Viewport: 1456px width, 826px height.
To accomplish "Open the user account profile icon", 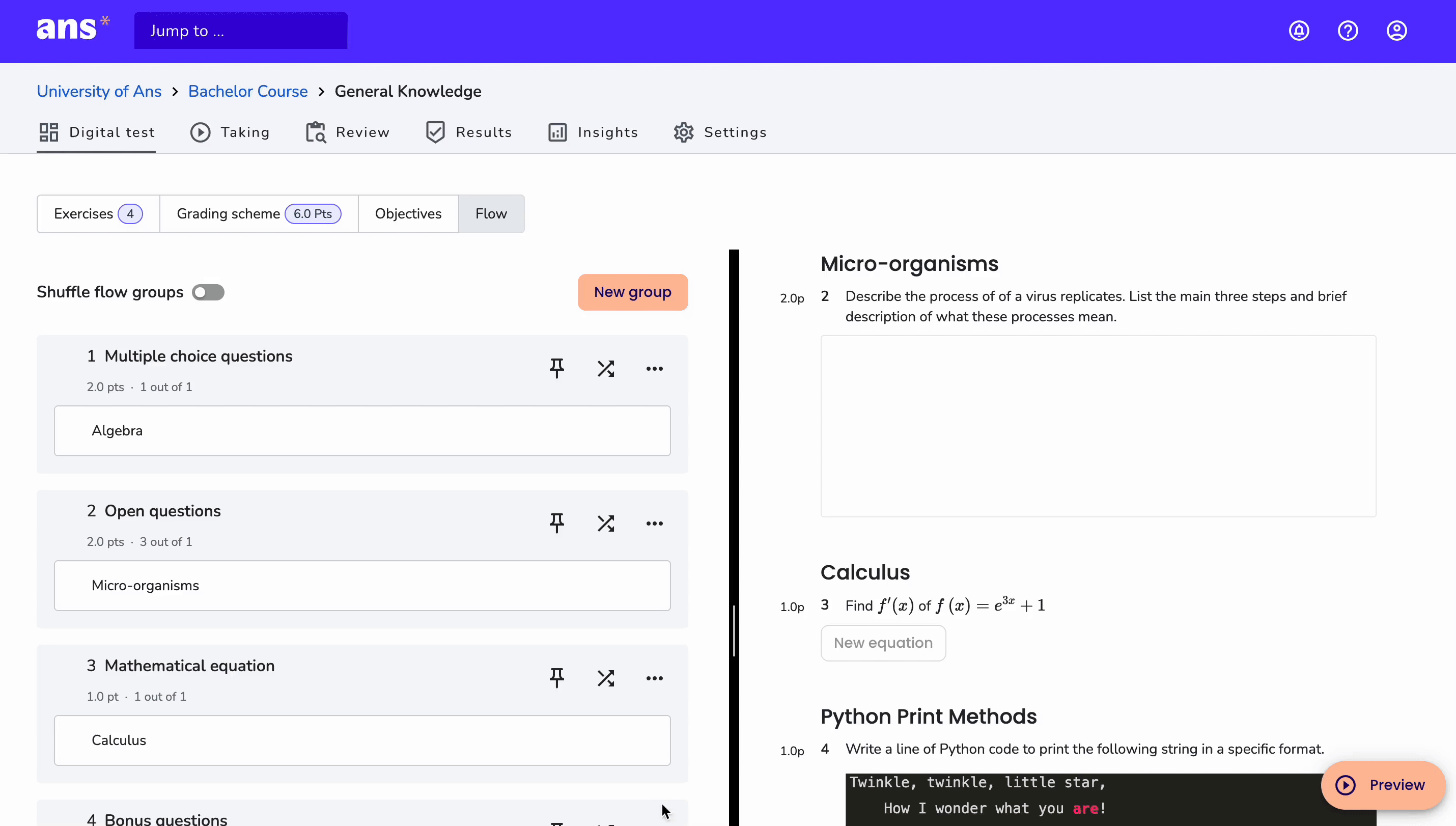I will 1396,31.
